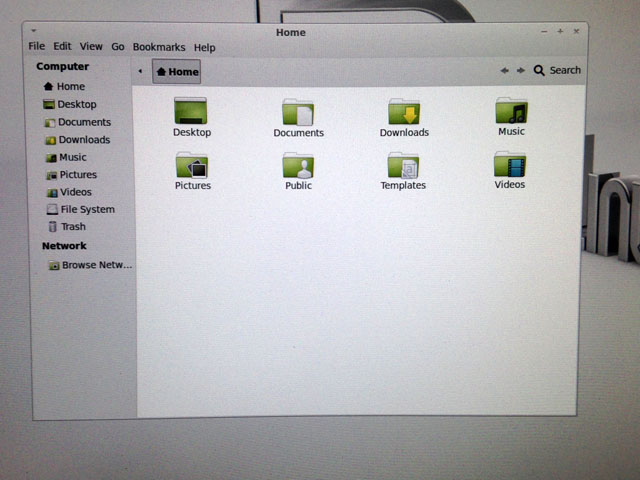This screenshot has height=480, width=640.
Task: Open the Bookmarks menu
Action: [159, 47]
